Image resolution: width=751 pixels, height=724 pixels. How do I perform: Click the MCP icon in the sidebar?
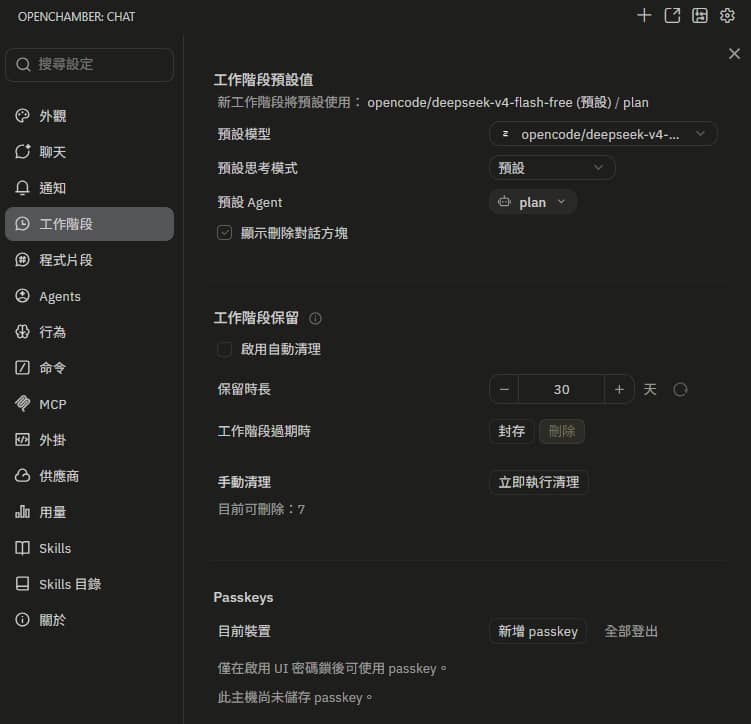[22, 403]
